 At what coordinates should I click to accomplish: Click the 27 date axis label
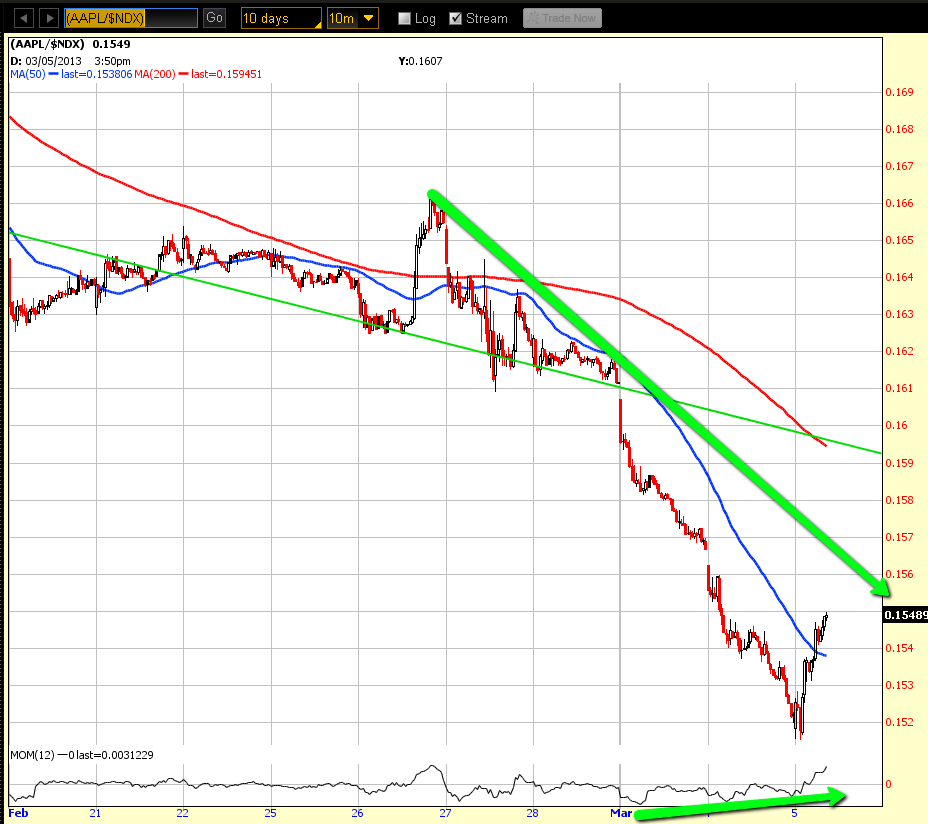pyautogui.click(x=445, y=813)
